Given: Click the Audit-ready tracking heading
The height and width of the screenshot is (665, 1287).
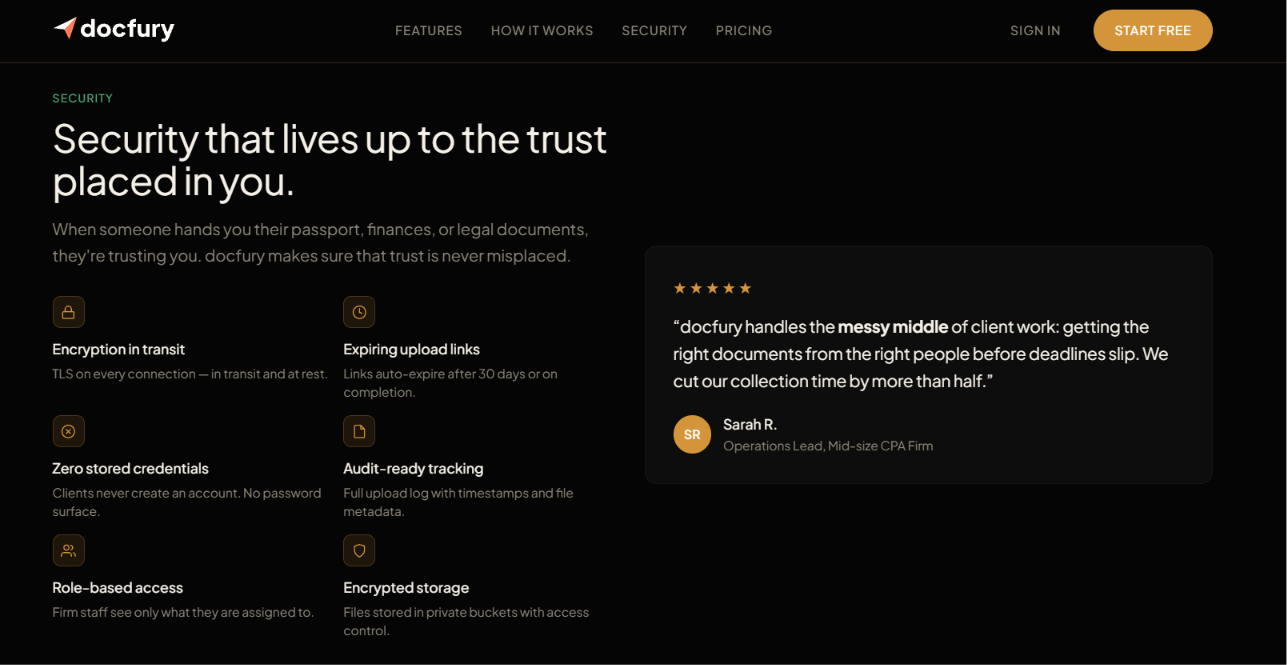Looking at the screenshot, I should [413, 468].
